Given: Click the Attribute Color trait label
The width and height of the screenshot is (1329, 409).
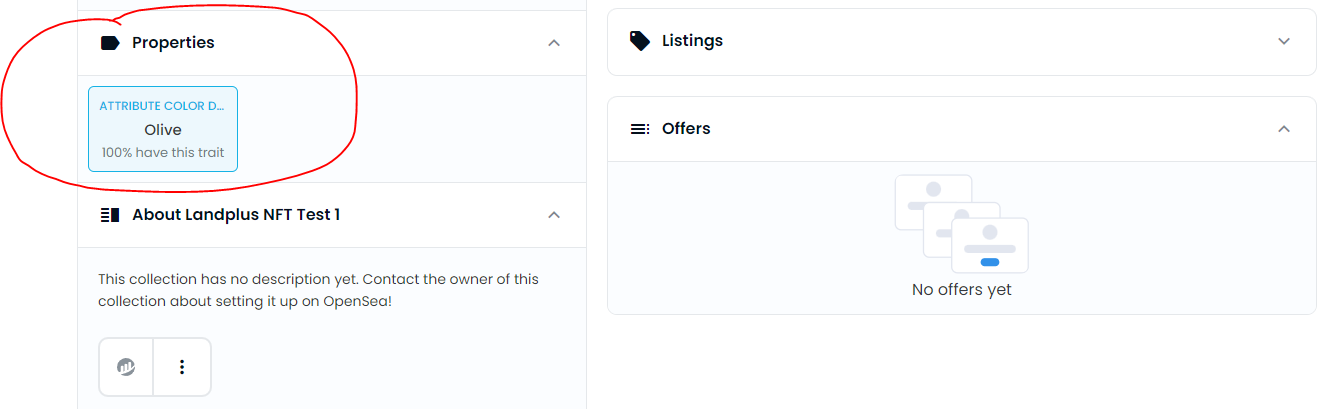Looking at the screenshot, I should point(162,106).
